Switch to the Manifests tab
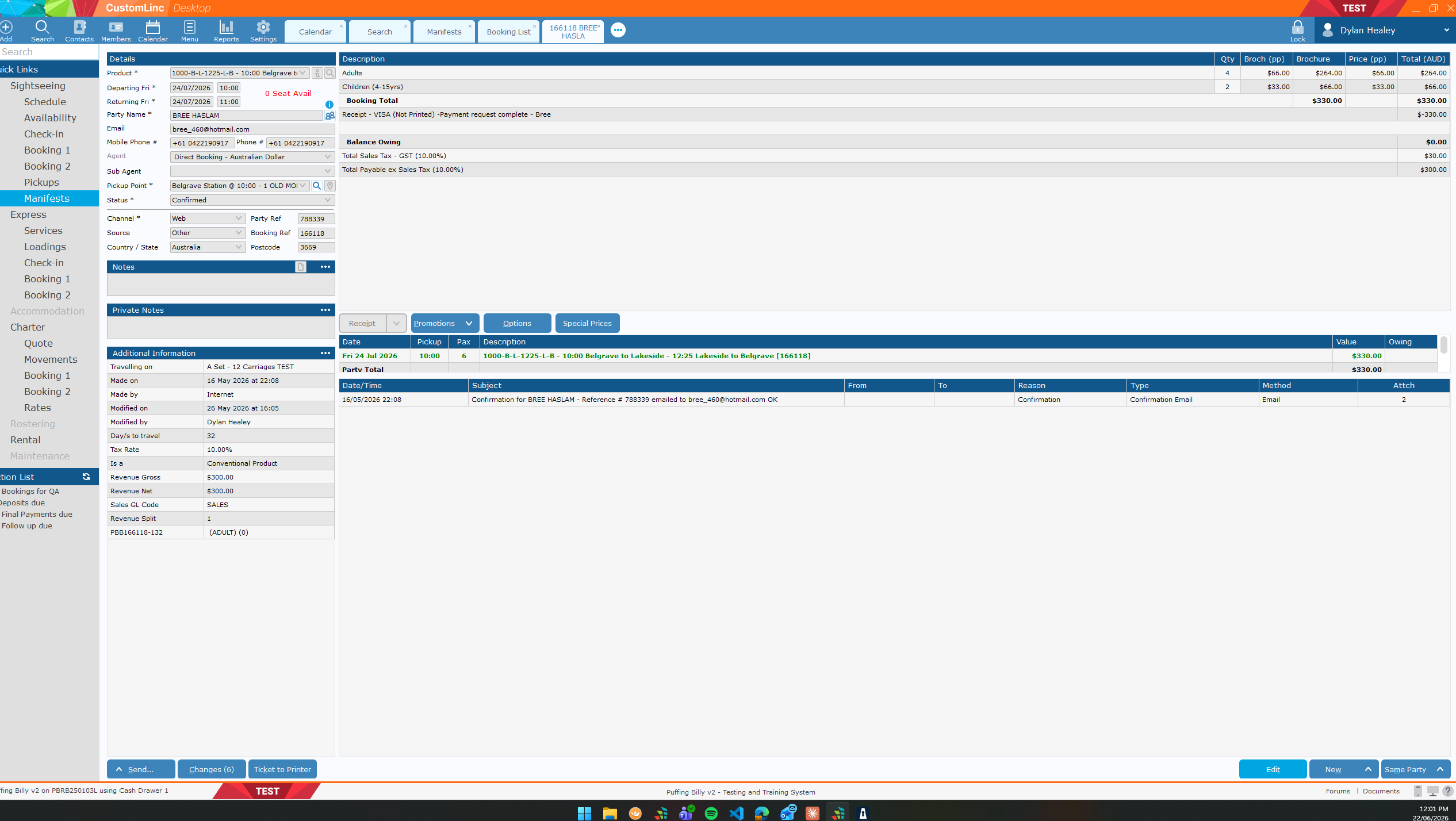The height and width of the screenshot is (821, 1456). coord(444,32)
